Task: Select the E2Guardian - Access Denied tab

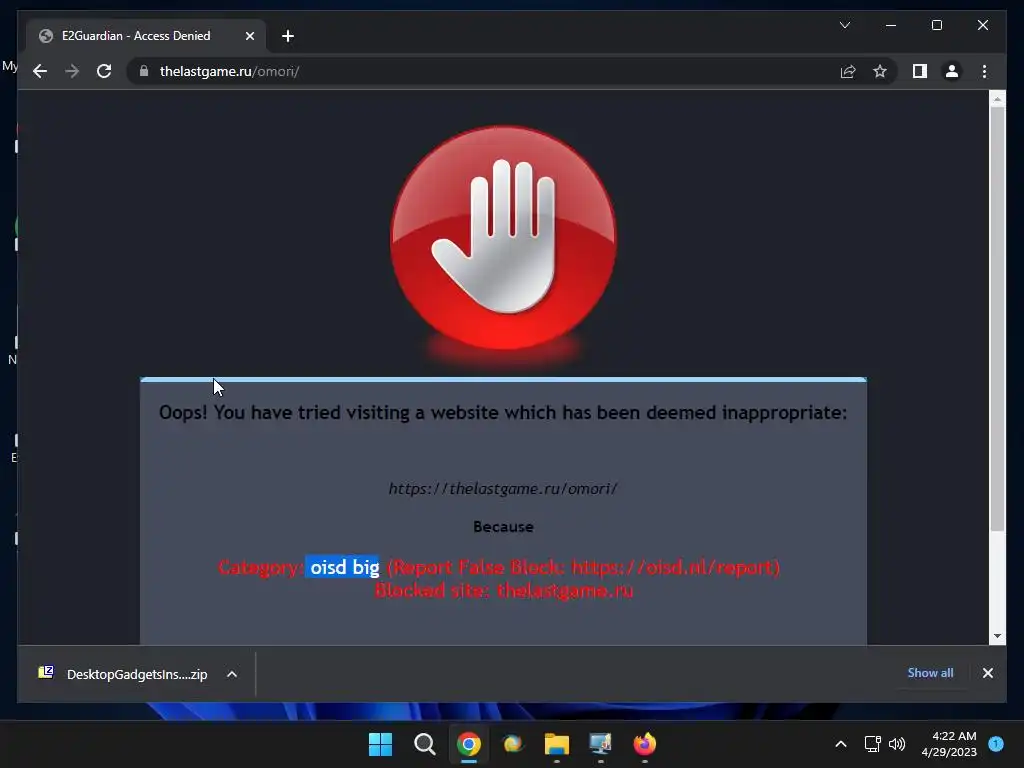Action: [146, 36]
